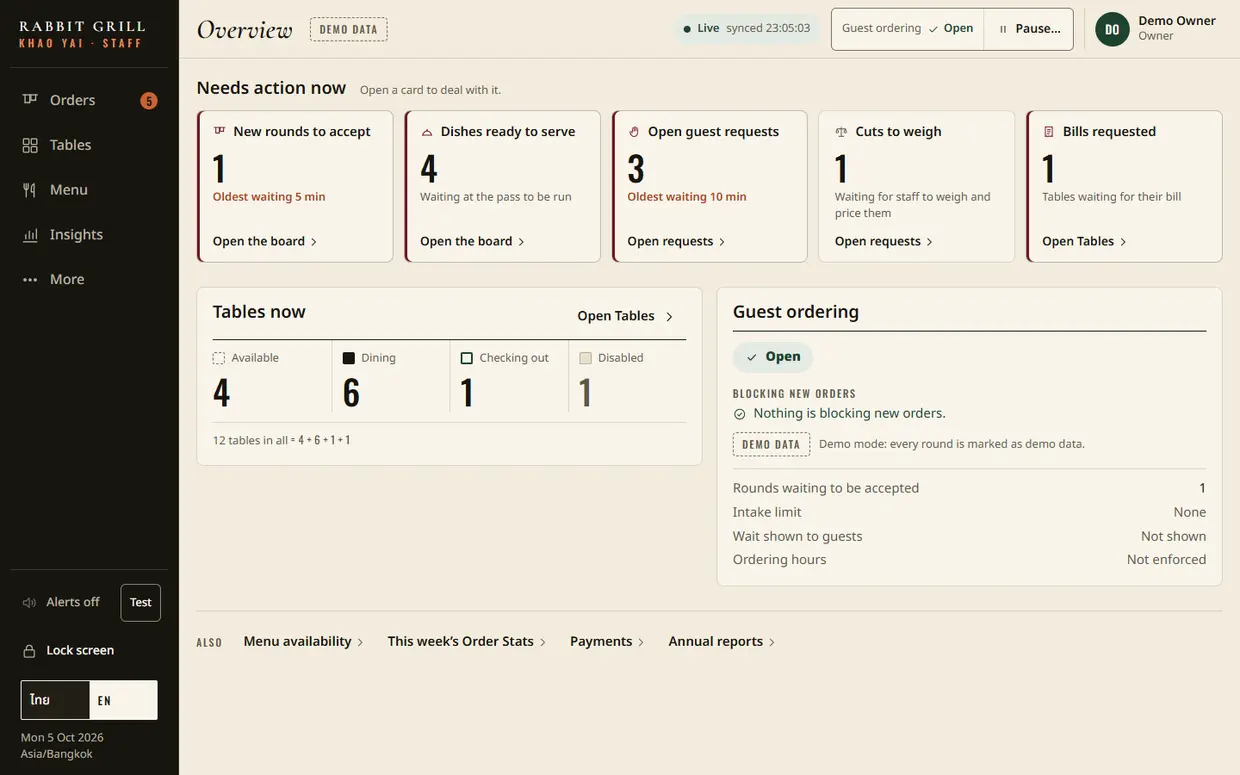Click the Dishes ready to serve cloche icon
Screen dimensions: 1240x775
tap(427, 132)
